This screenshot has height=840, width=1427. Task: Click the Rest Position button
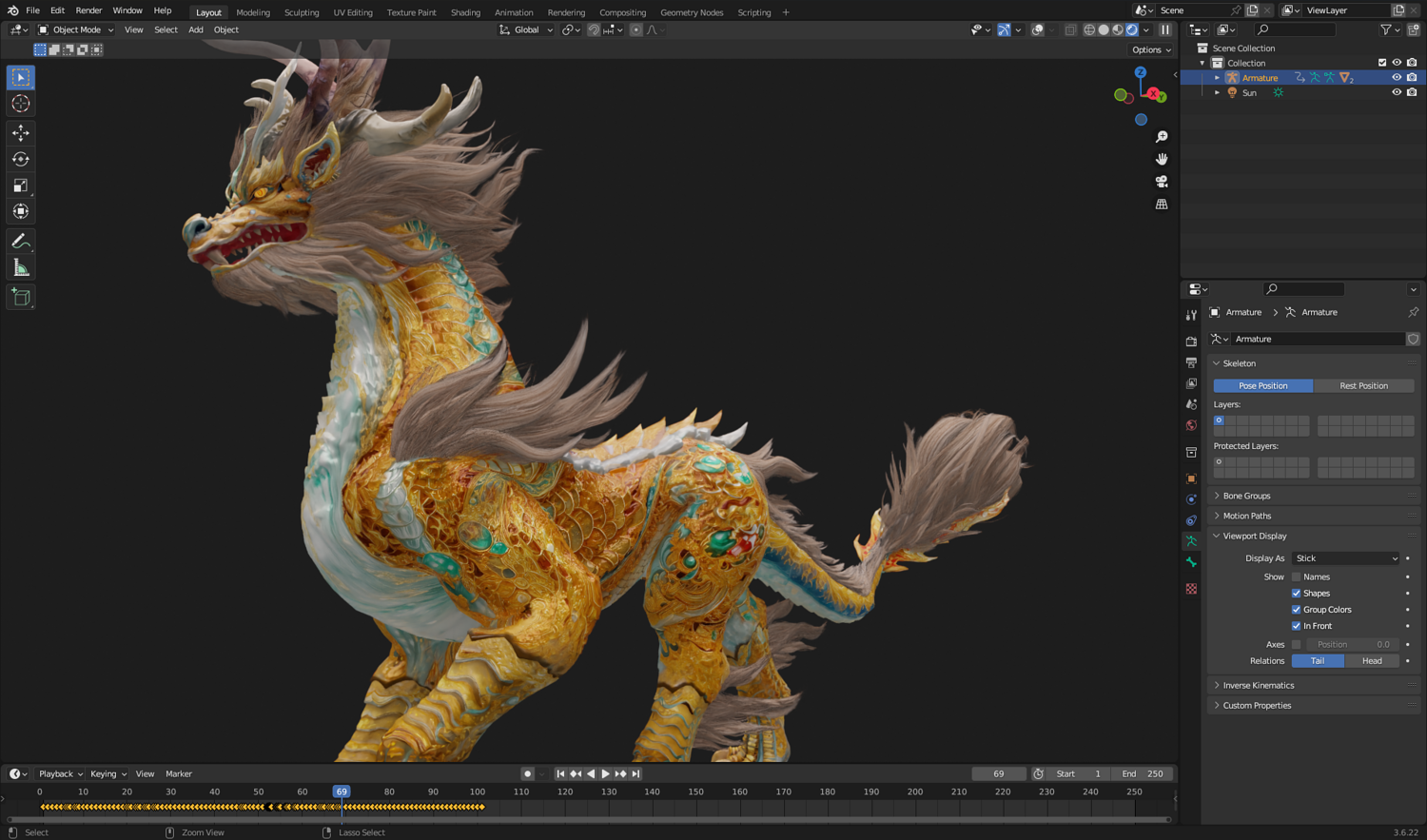point(1363,385)
